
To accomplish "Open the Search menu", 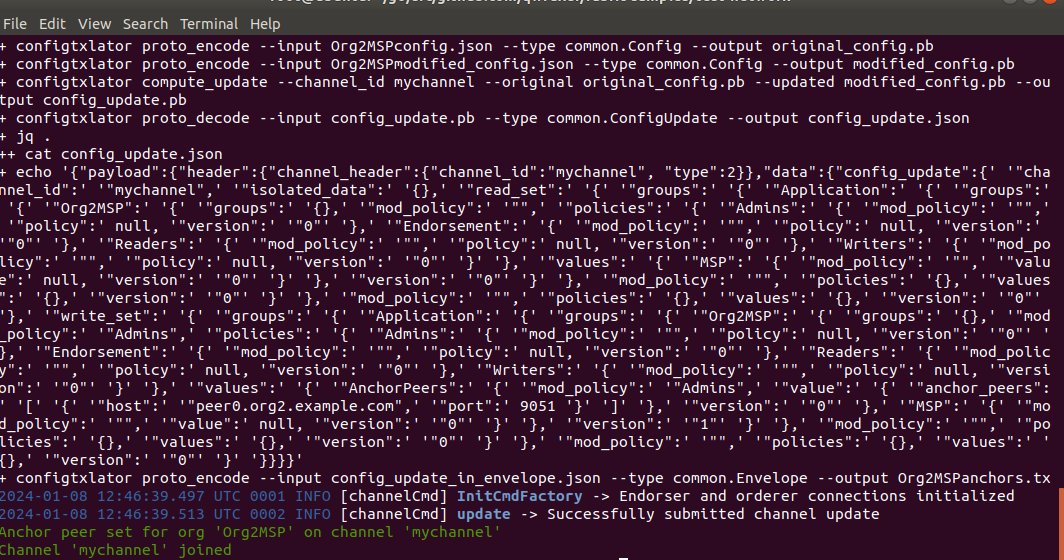I will [x=146, y=23].
